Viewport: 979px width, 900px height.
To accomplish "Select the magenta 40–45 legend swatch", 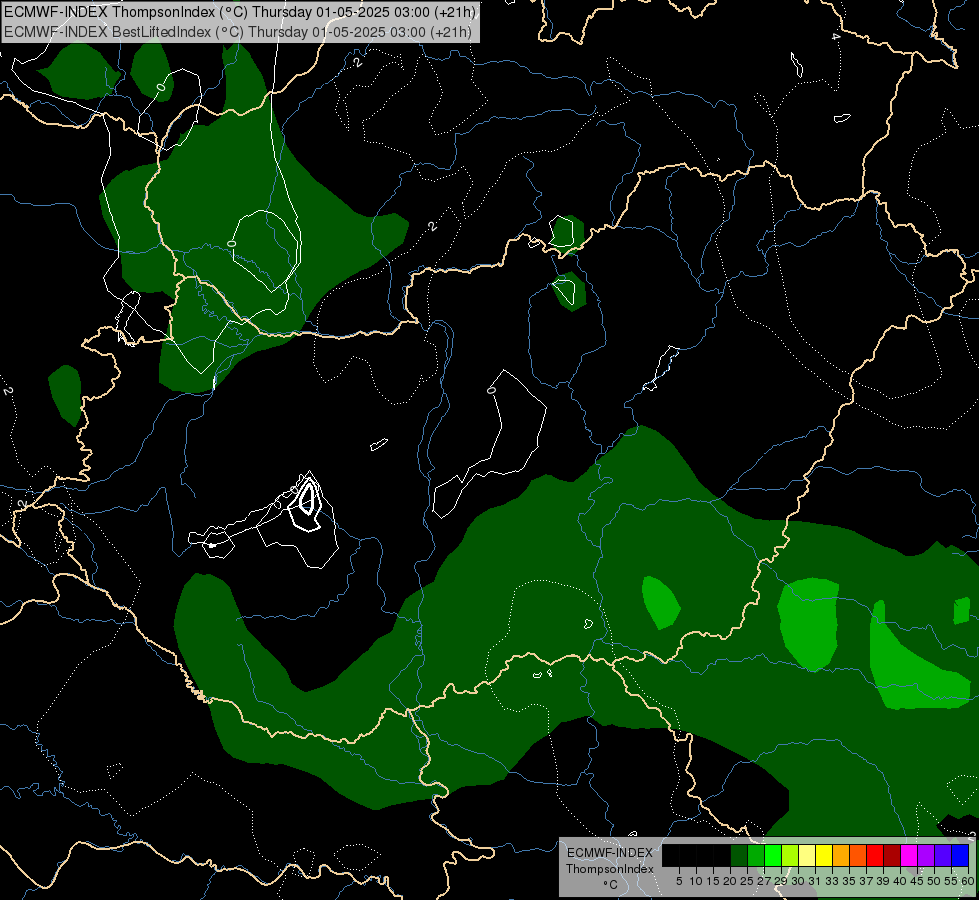I will [908, 855].
